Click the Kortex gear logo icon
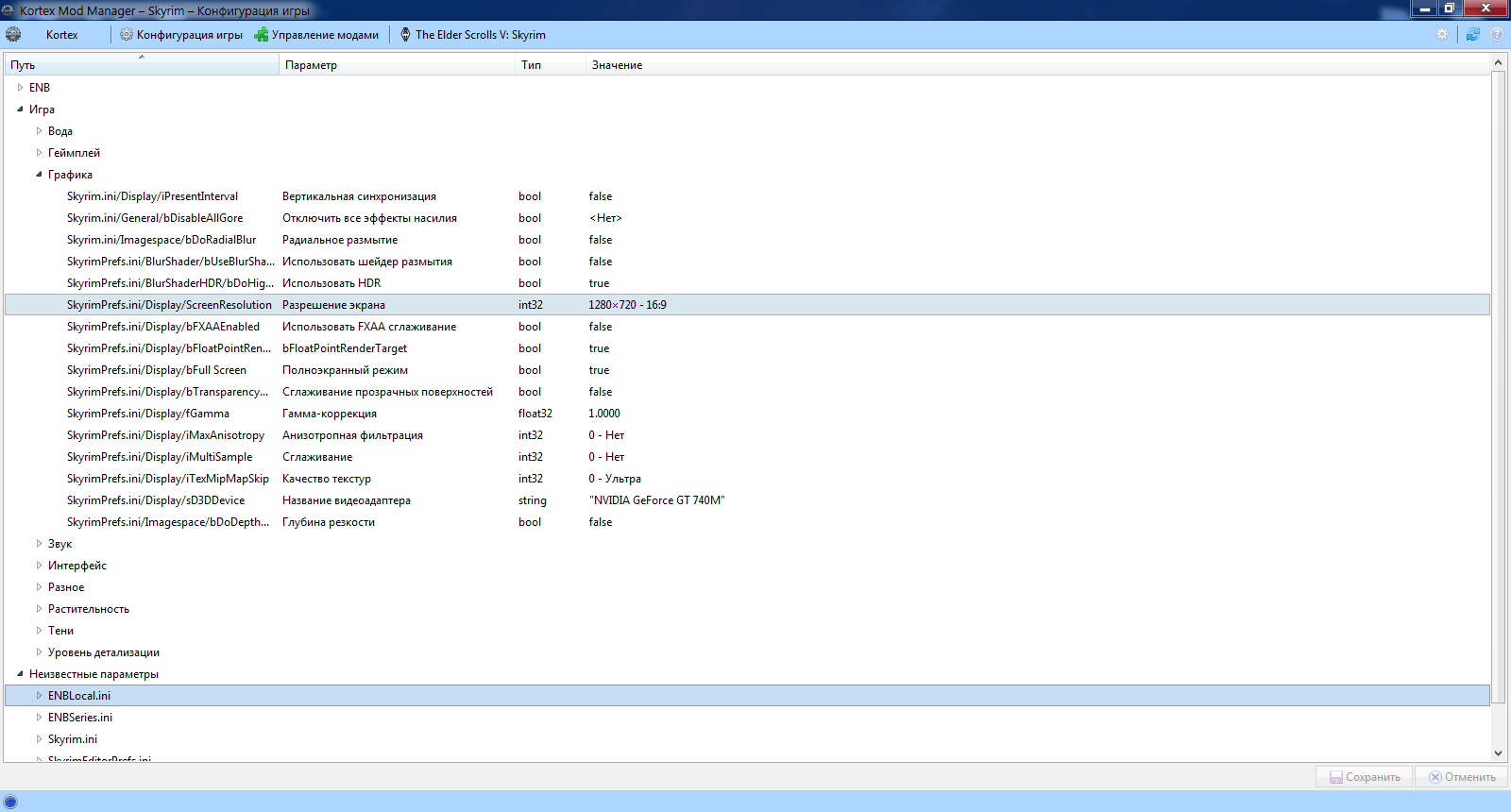The image size is (1511, 812). click(13, 35)
